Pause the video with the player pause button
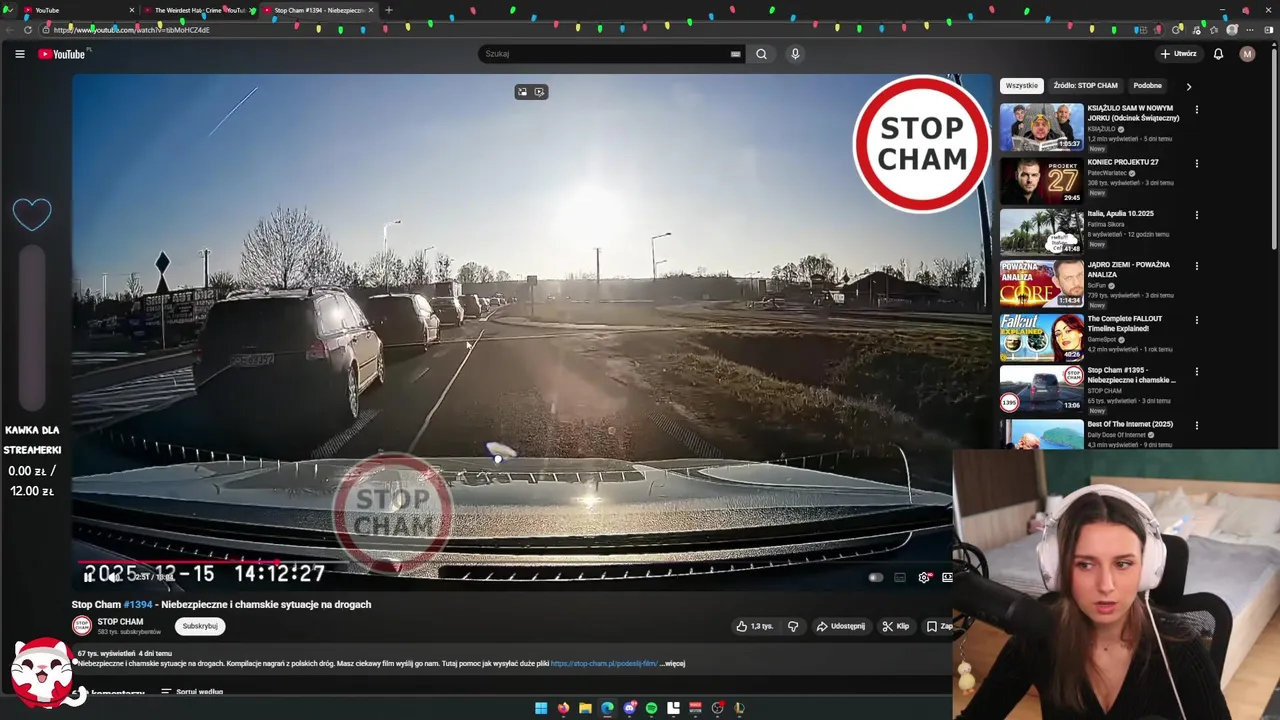Viewport: 1280px width, 720px height. pos(89,577)
